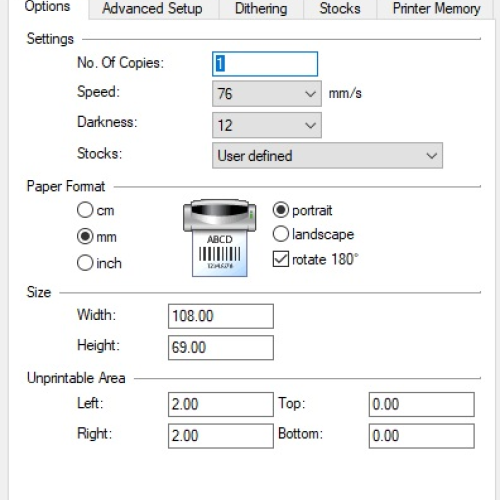This screenshot has height=500, width=500.
Task: Click the Top unprintable area field
Action: pyautogui.click(x=422, y=404)
